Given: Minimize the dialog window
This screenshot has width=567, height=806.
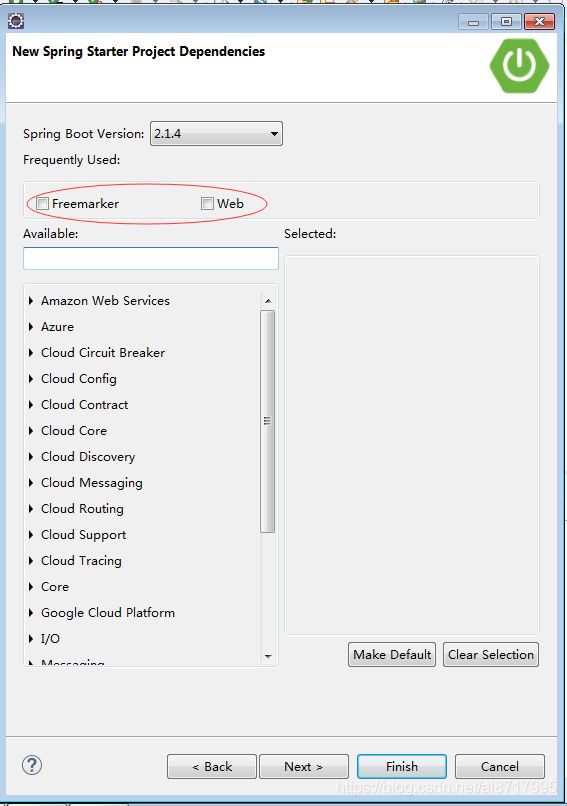Looking at the screenshot, I should click(473, 22).
